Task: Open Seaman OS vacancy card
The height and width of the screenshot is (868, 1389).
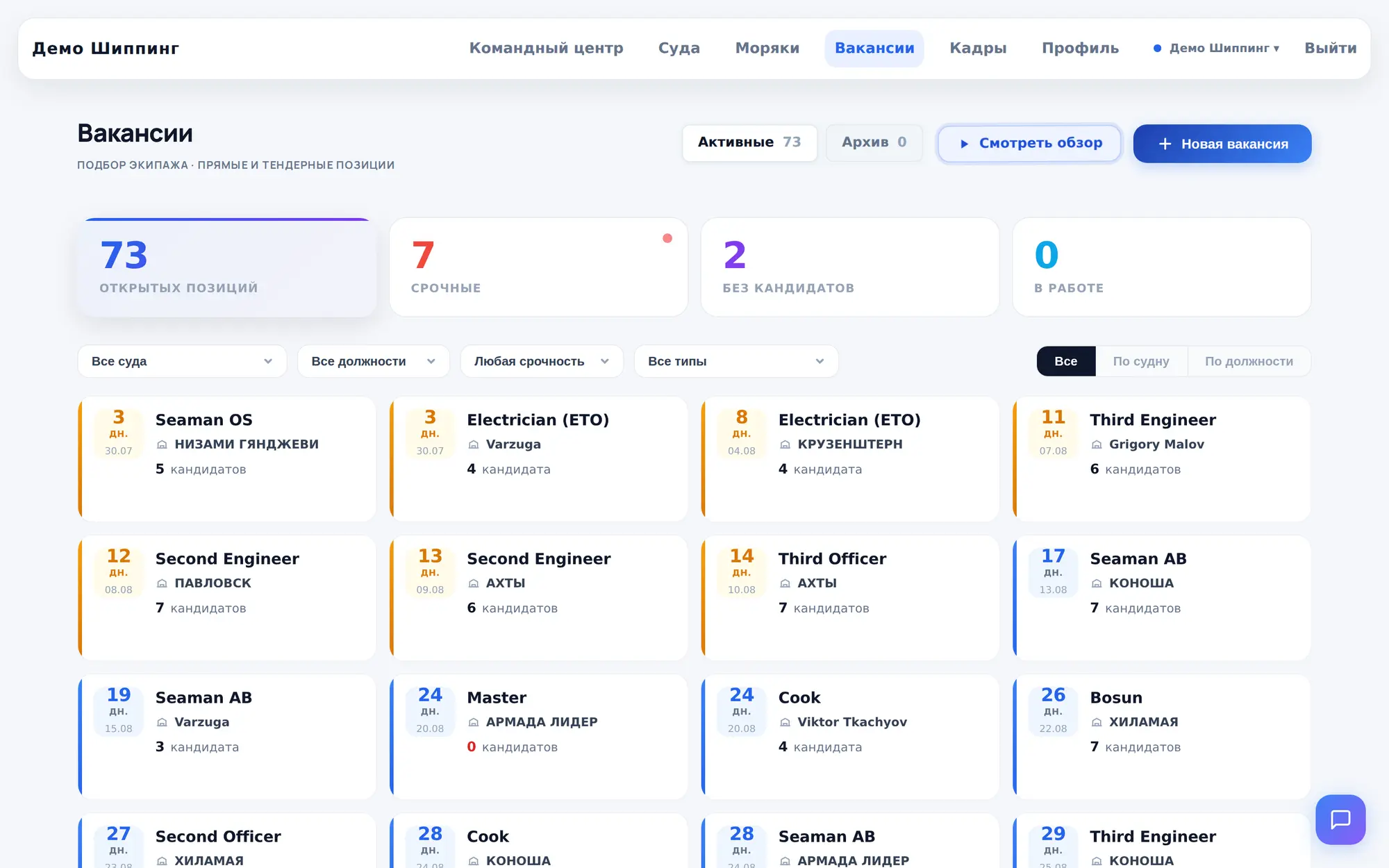Action: pos(227,459)
